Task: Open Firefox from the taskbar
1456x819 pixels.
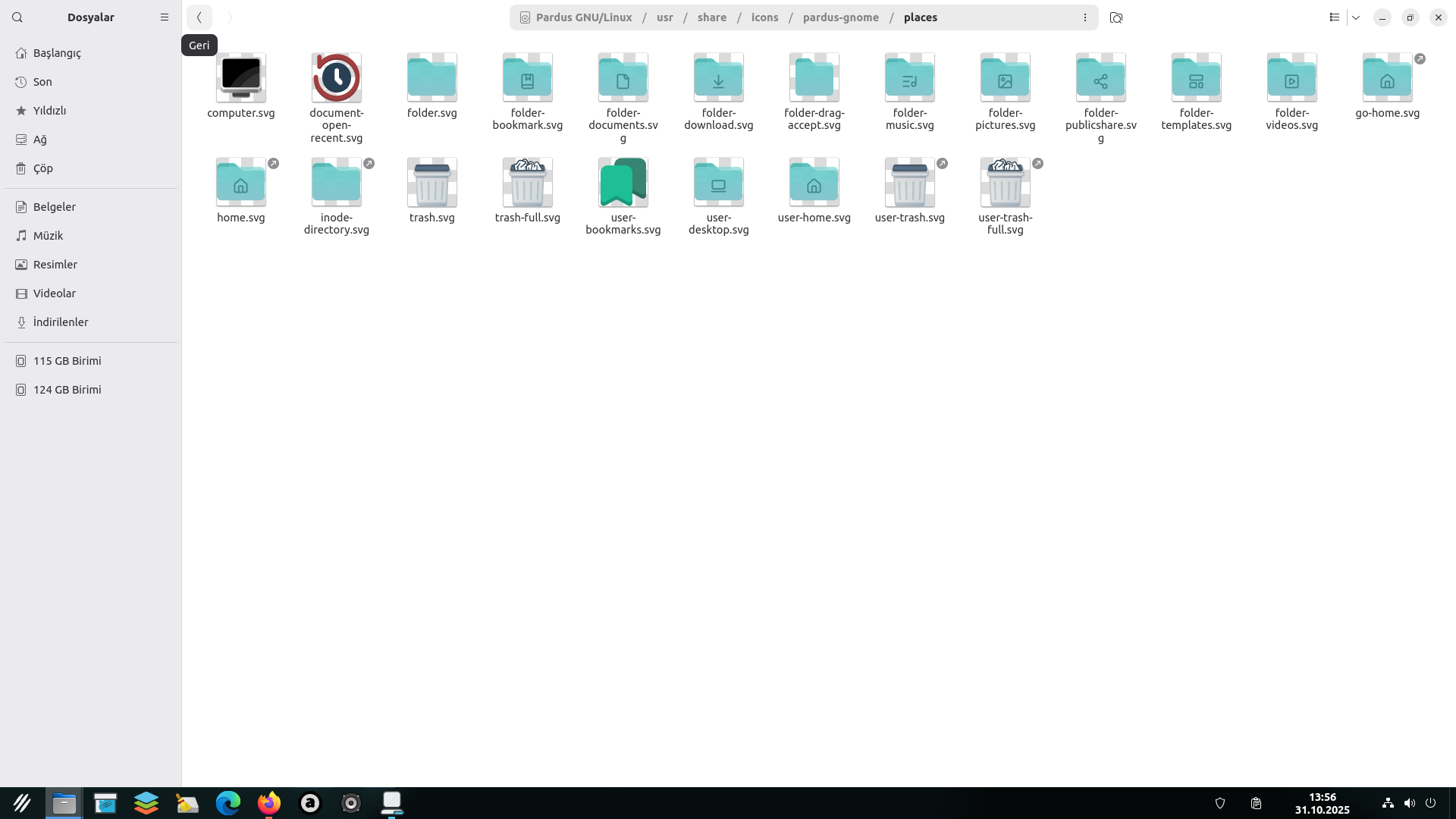Action: point(268,803)
